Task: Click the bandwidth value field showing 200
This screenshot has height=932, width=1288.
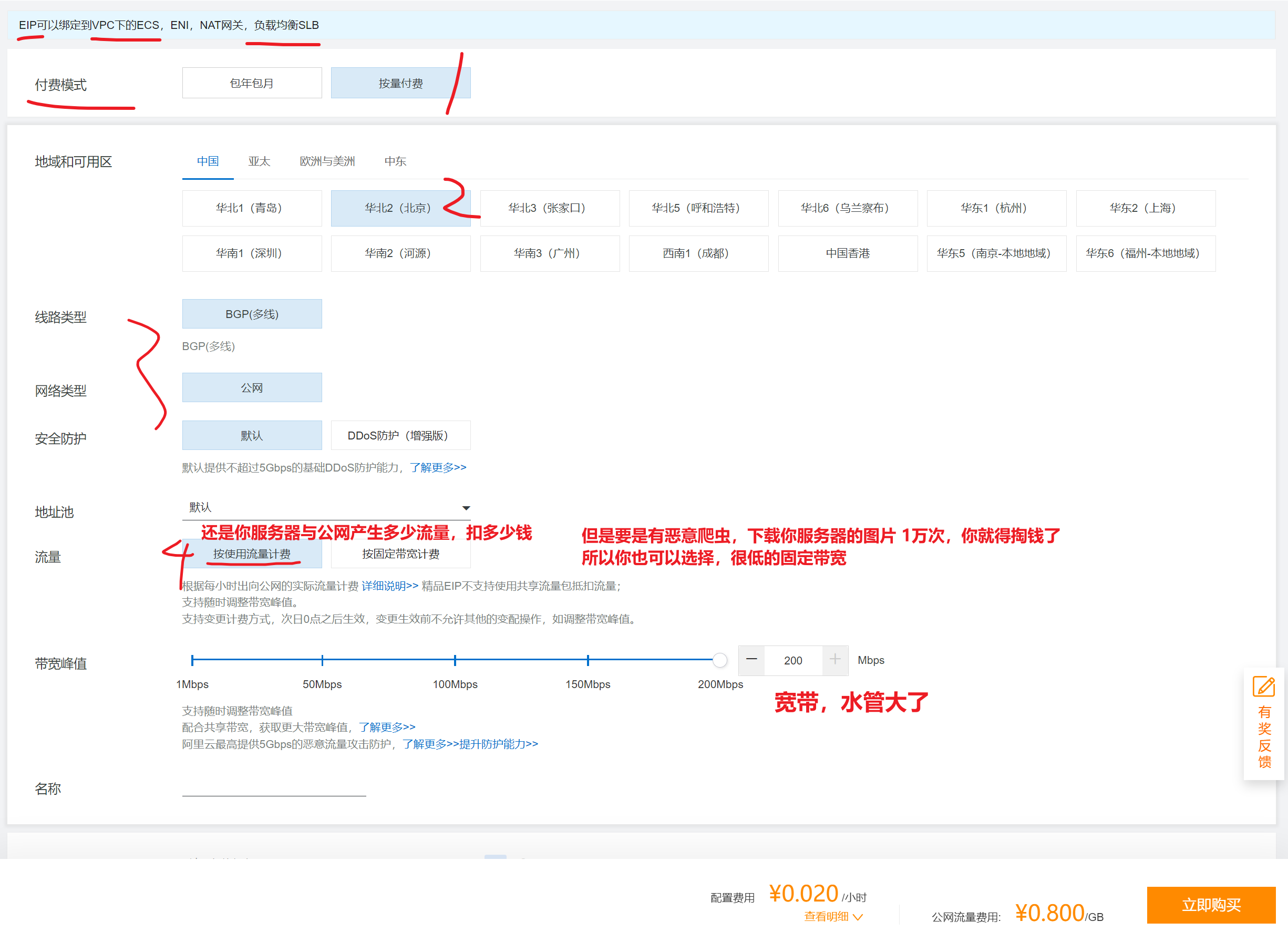Action: 793,661
